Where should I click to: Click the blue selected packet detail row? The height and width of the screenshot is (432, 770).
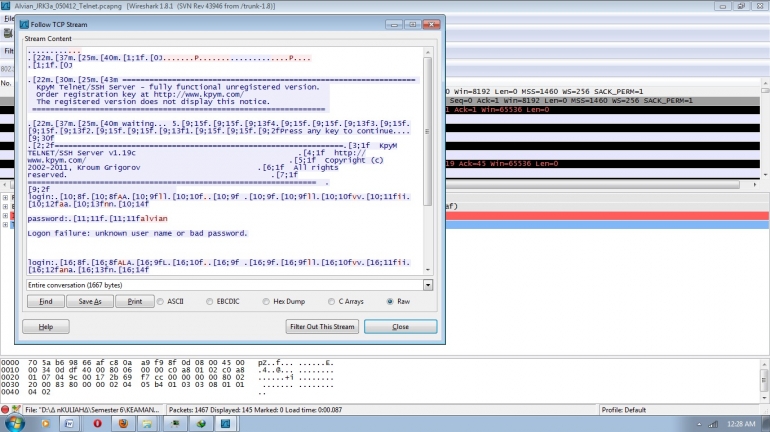(x=607, y=225)
